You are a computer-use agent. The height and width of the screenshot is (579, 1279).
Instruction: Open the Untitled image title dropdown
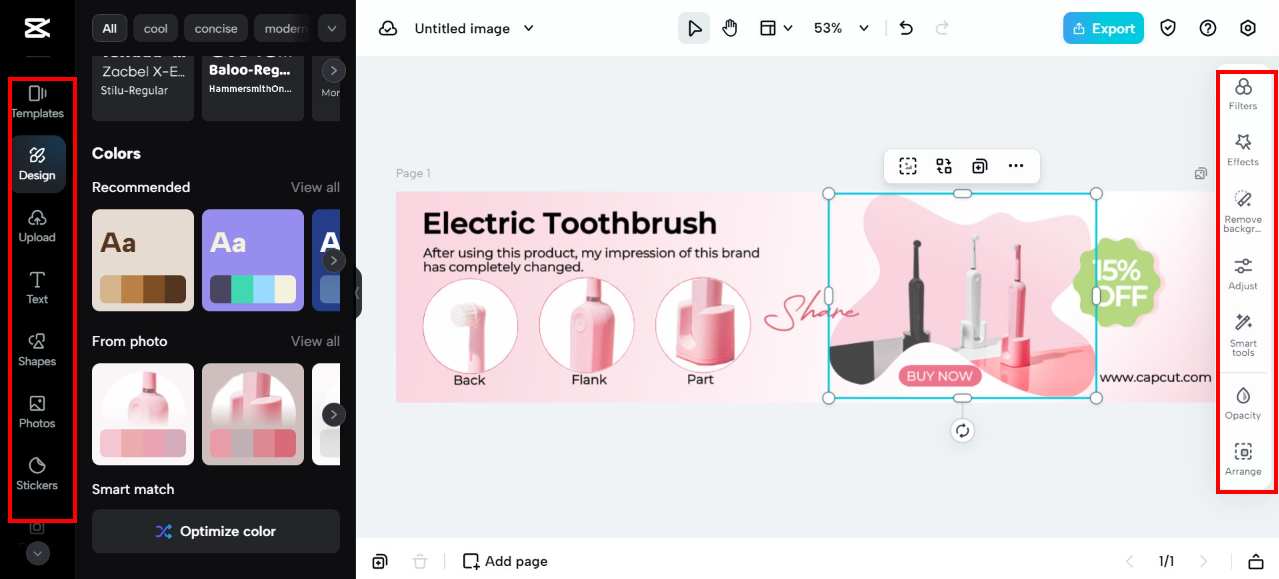tap(475, 28)
